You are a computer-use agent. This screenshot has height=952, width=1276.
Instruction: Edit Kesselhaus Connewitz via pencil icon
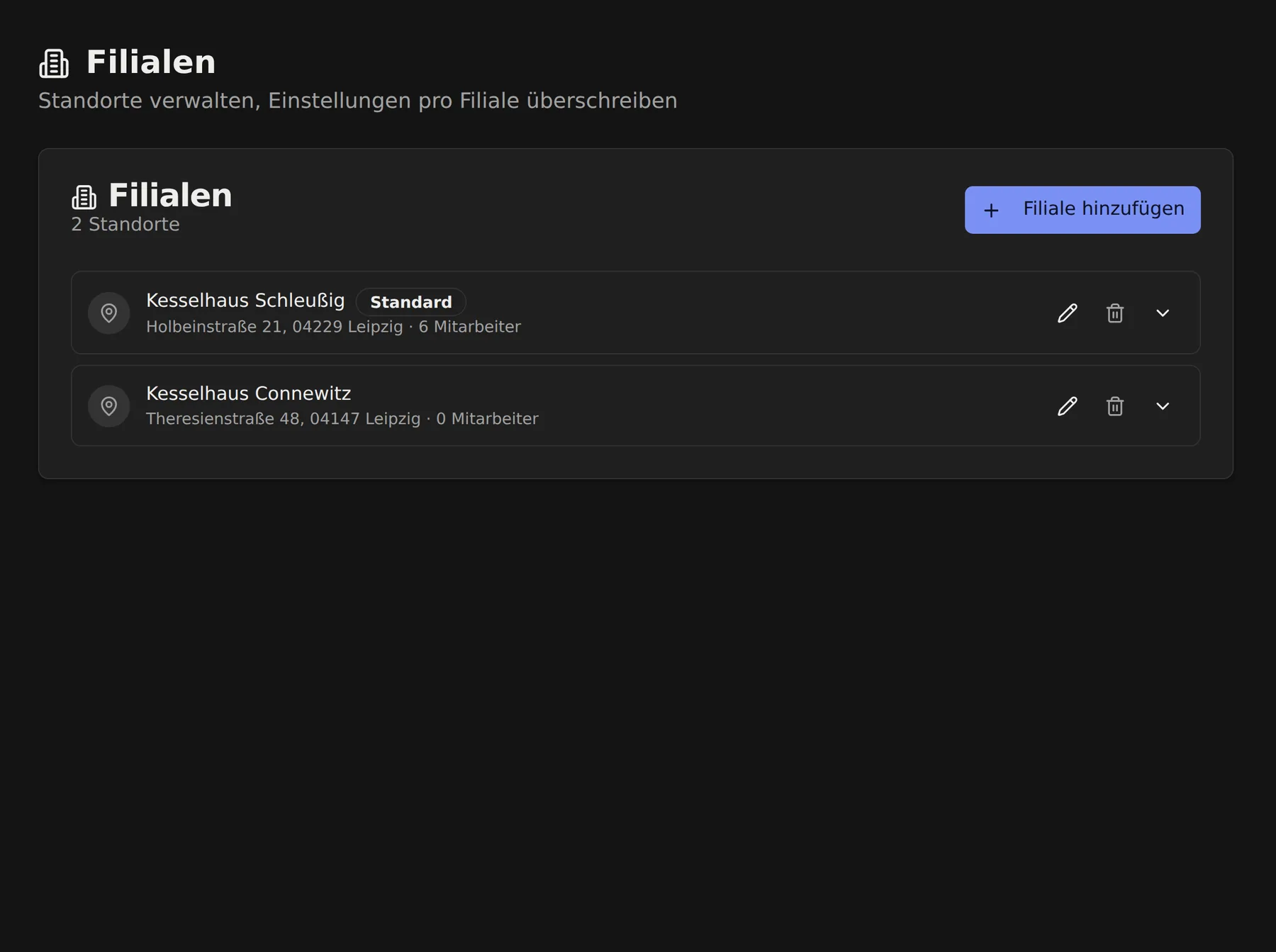click(1067, 405)
